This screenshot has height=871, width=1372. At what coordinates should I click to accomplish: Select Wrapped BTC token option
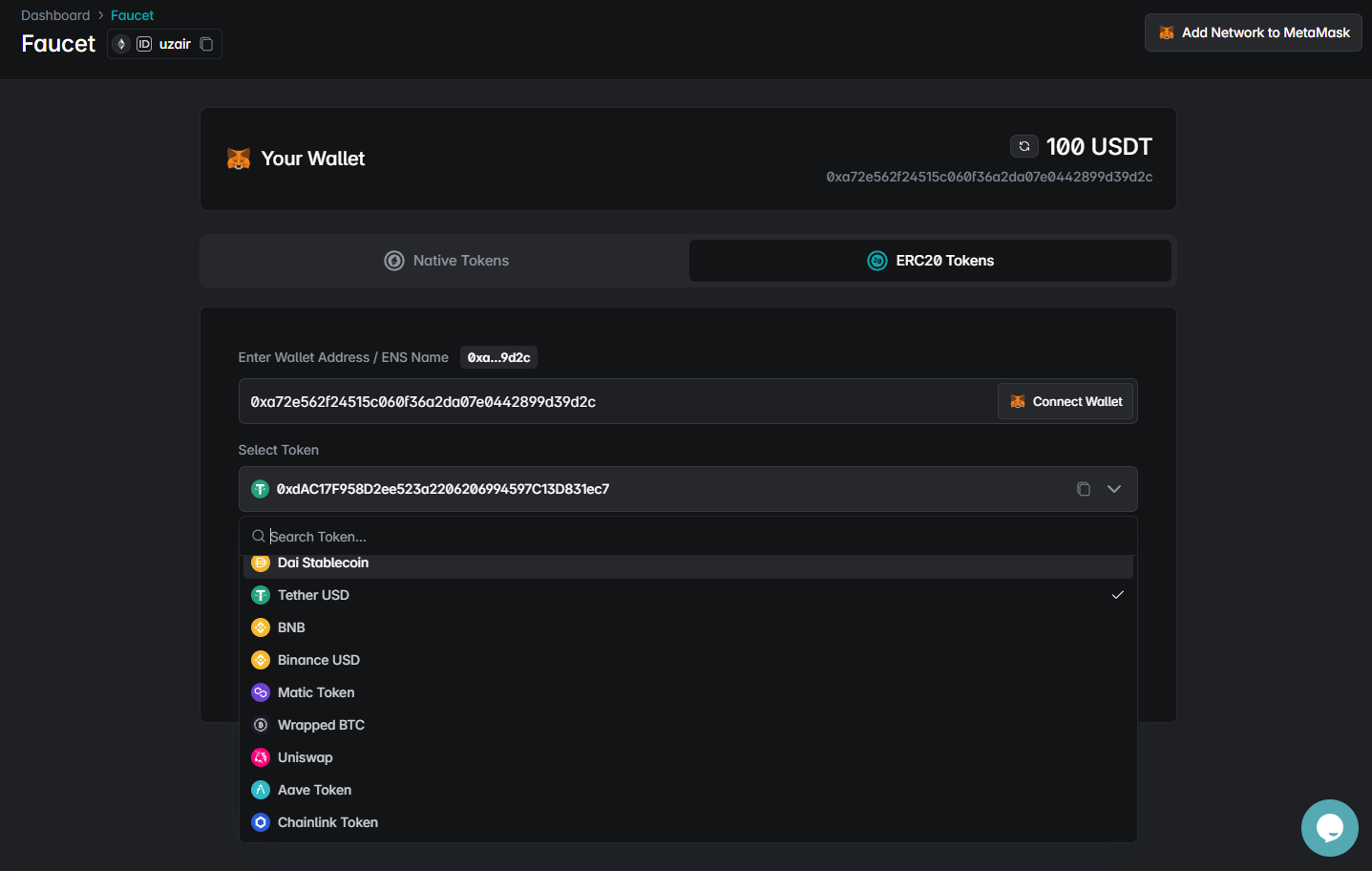point(321,725)
